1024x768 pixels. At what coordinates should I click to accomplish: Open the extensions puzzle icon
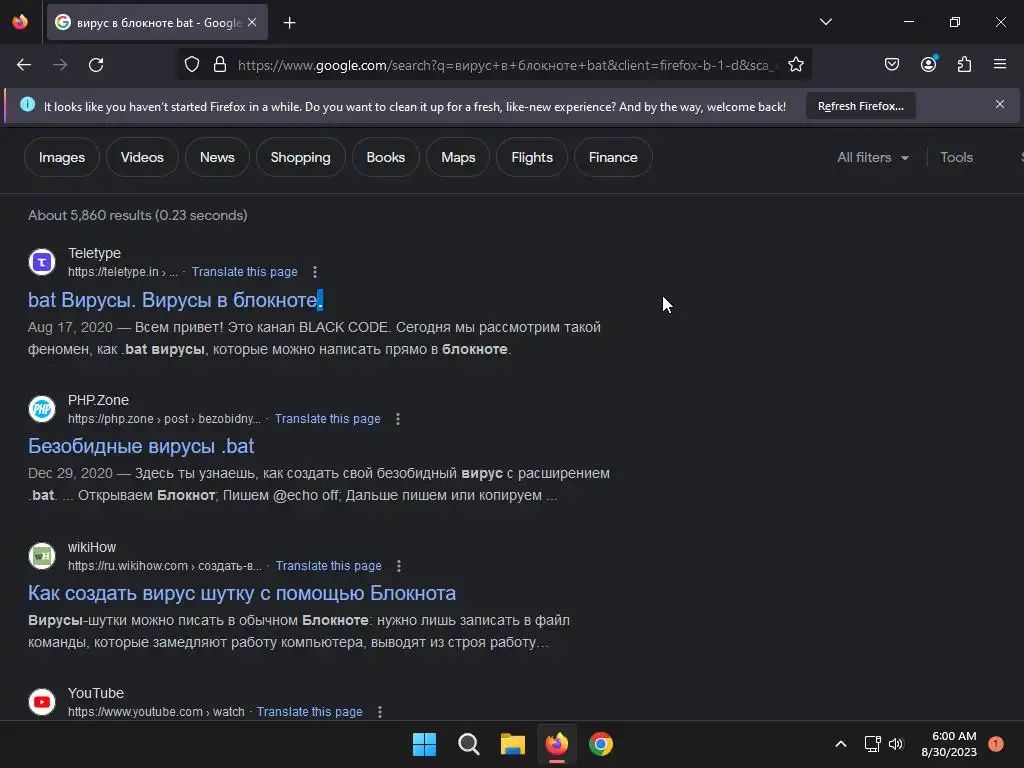pyautogui.click(x=964, y=64)
